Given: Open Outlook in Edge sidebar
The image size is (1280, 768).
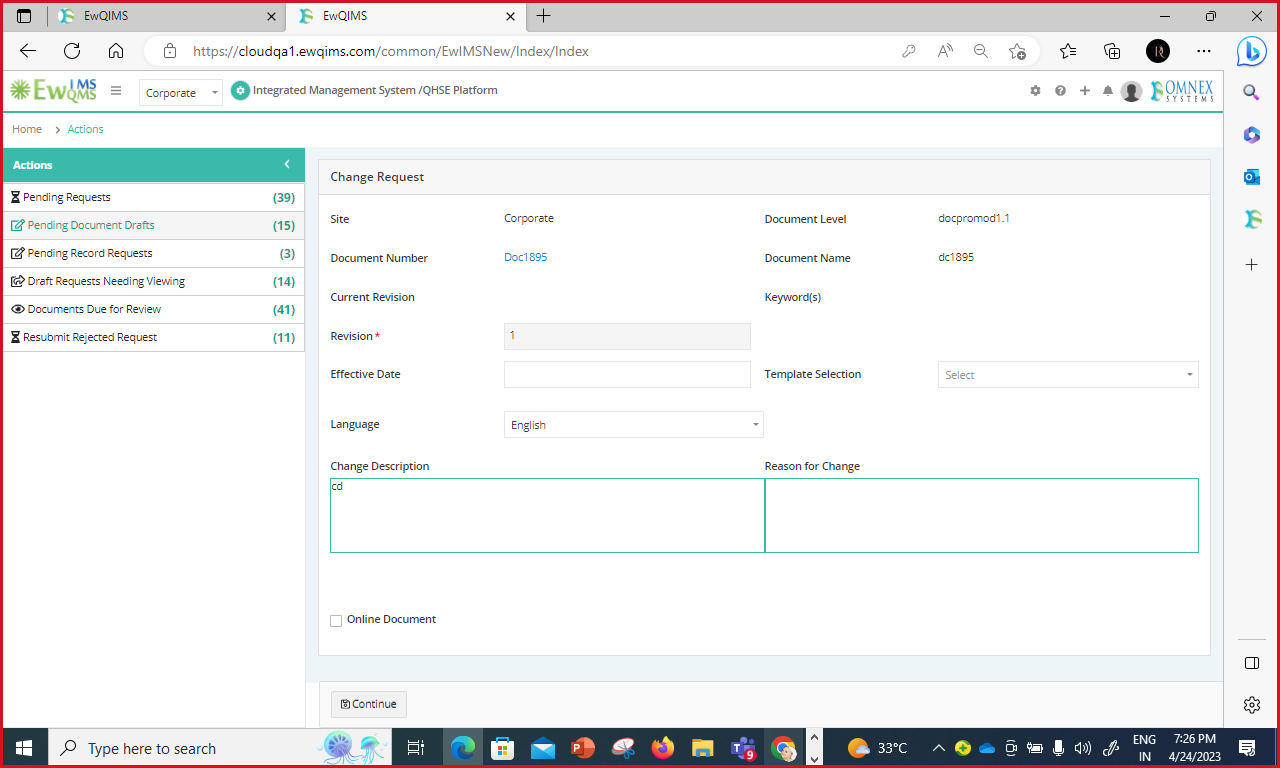Looking at the screenshot, I should pyautogui.click(x=1251, y=177).
